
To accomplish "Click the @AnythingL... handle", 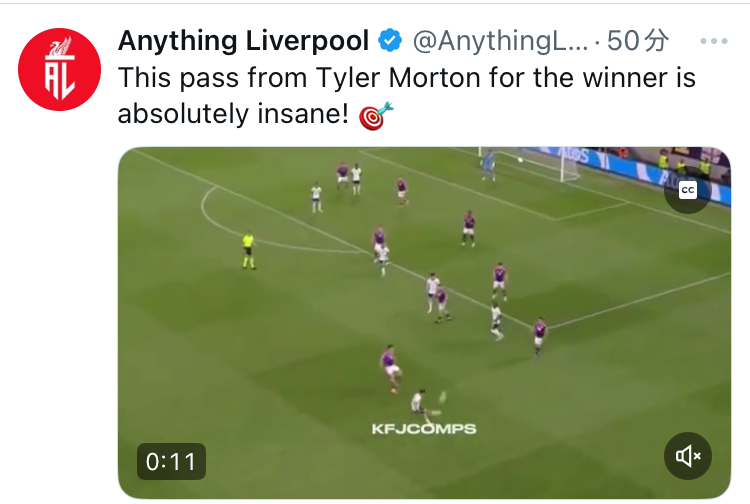I will click(500, 41).
